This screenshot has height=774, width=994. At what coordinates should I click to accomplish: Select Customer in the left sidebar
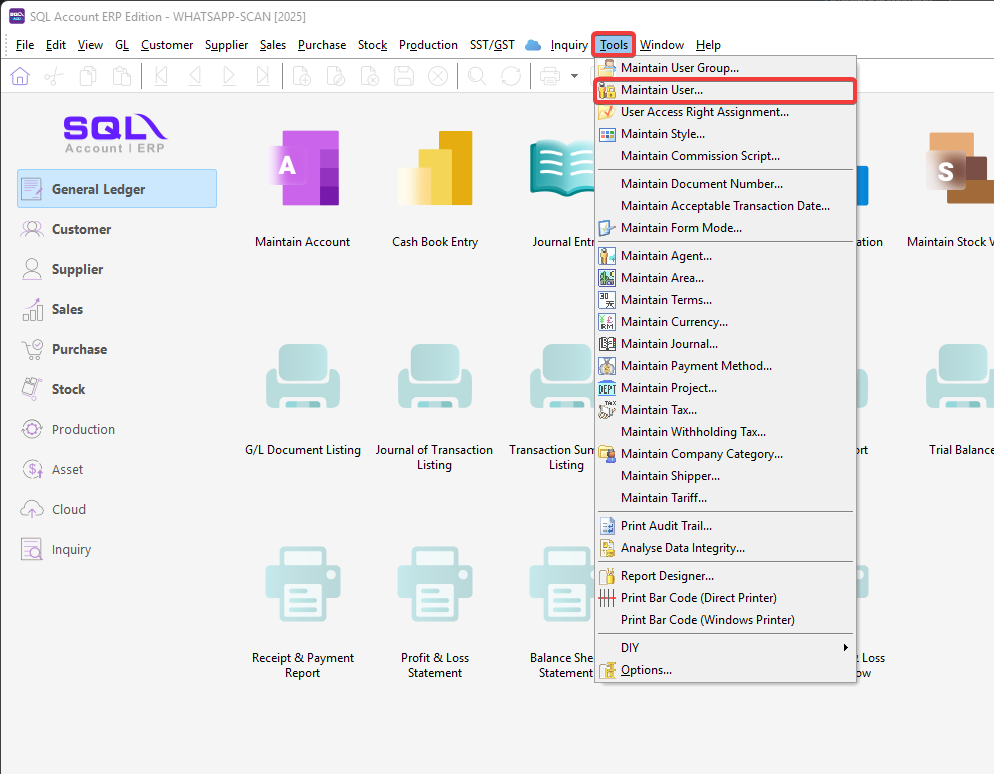81,229
